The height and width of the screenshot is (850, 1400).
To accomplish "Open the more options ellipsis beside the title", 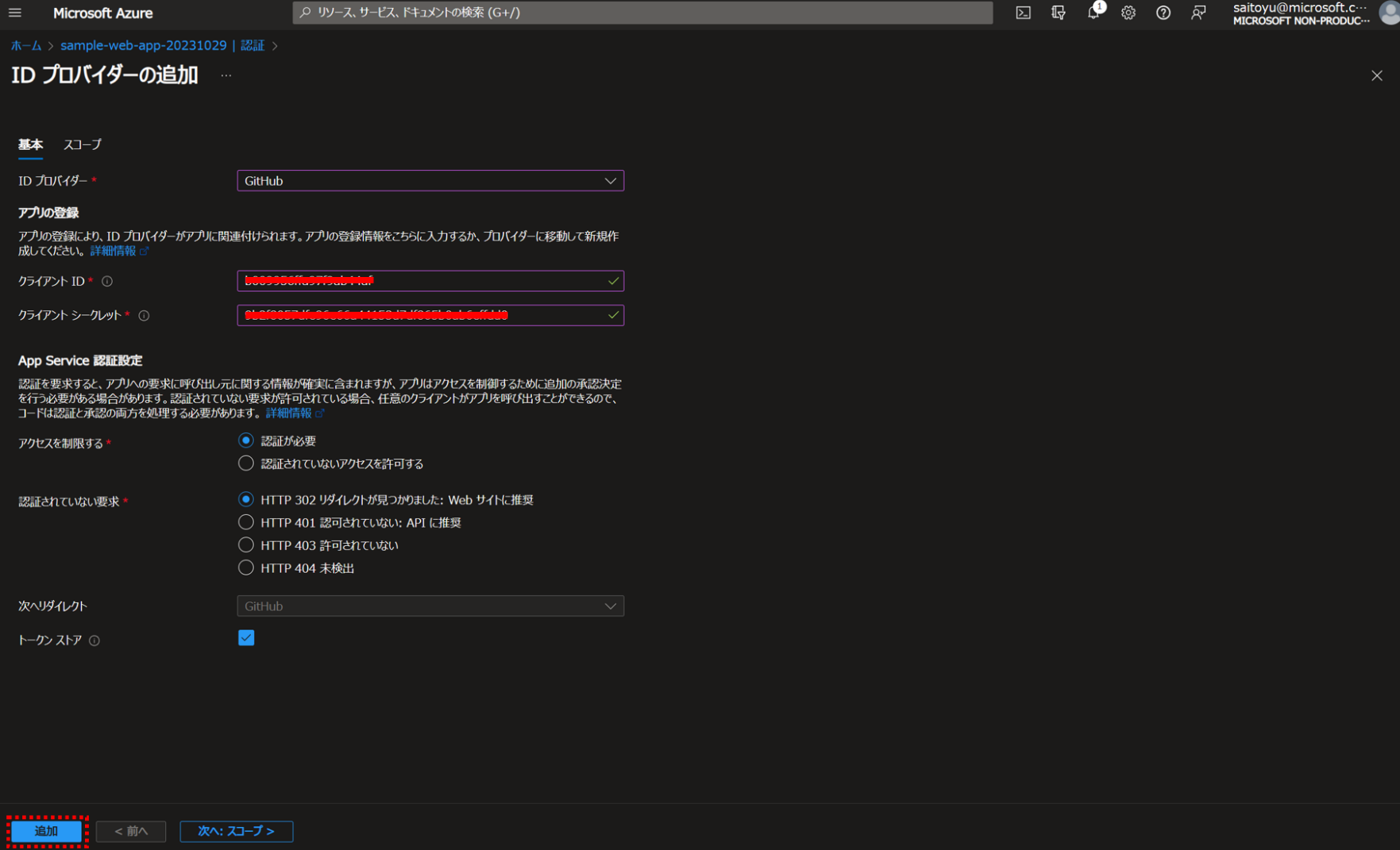I will tap(226, 75).
